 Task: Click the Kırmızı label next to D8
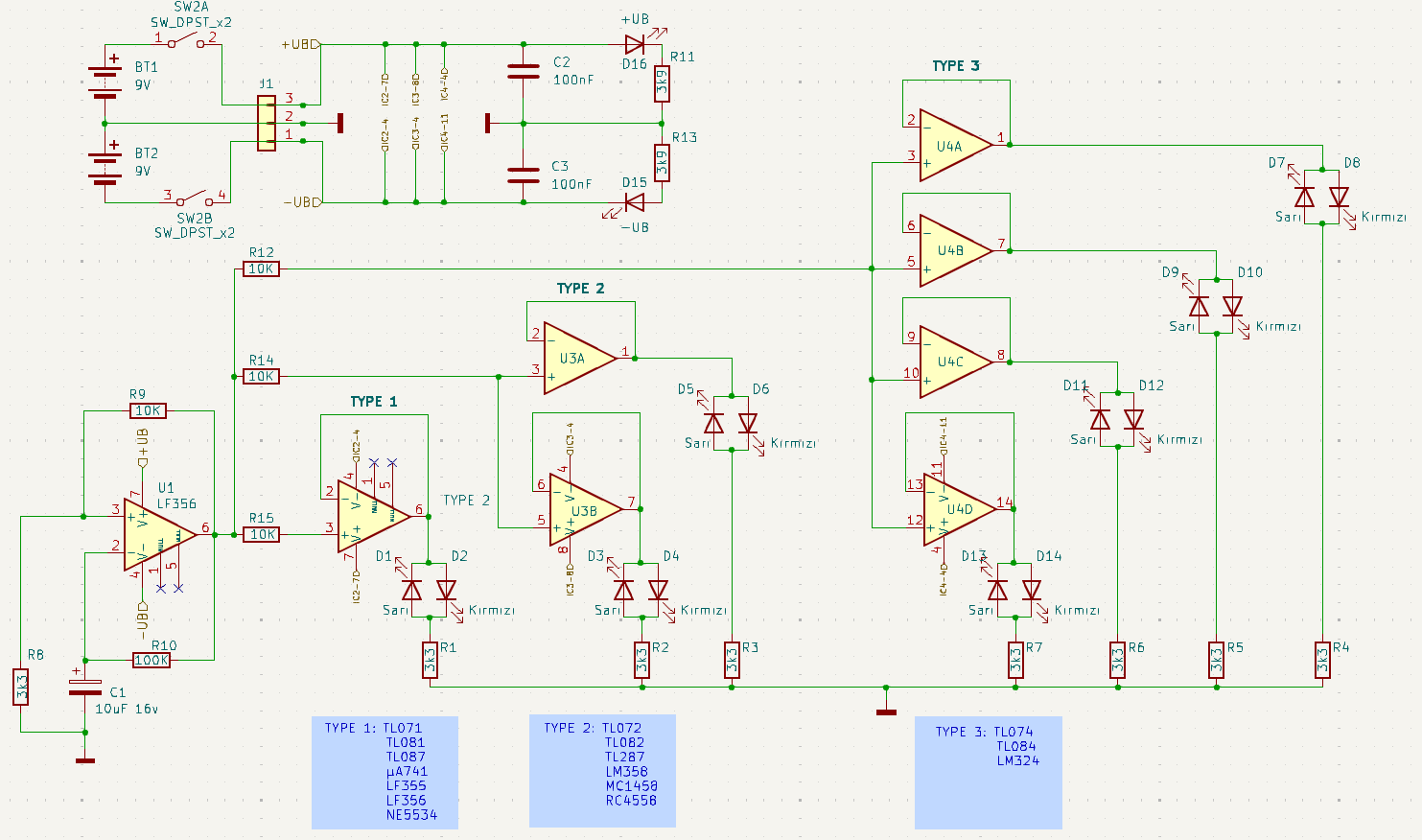tap(1384, 217)
